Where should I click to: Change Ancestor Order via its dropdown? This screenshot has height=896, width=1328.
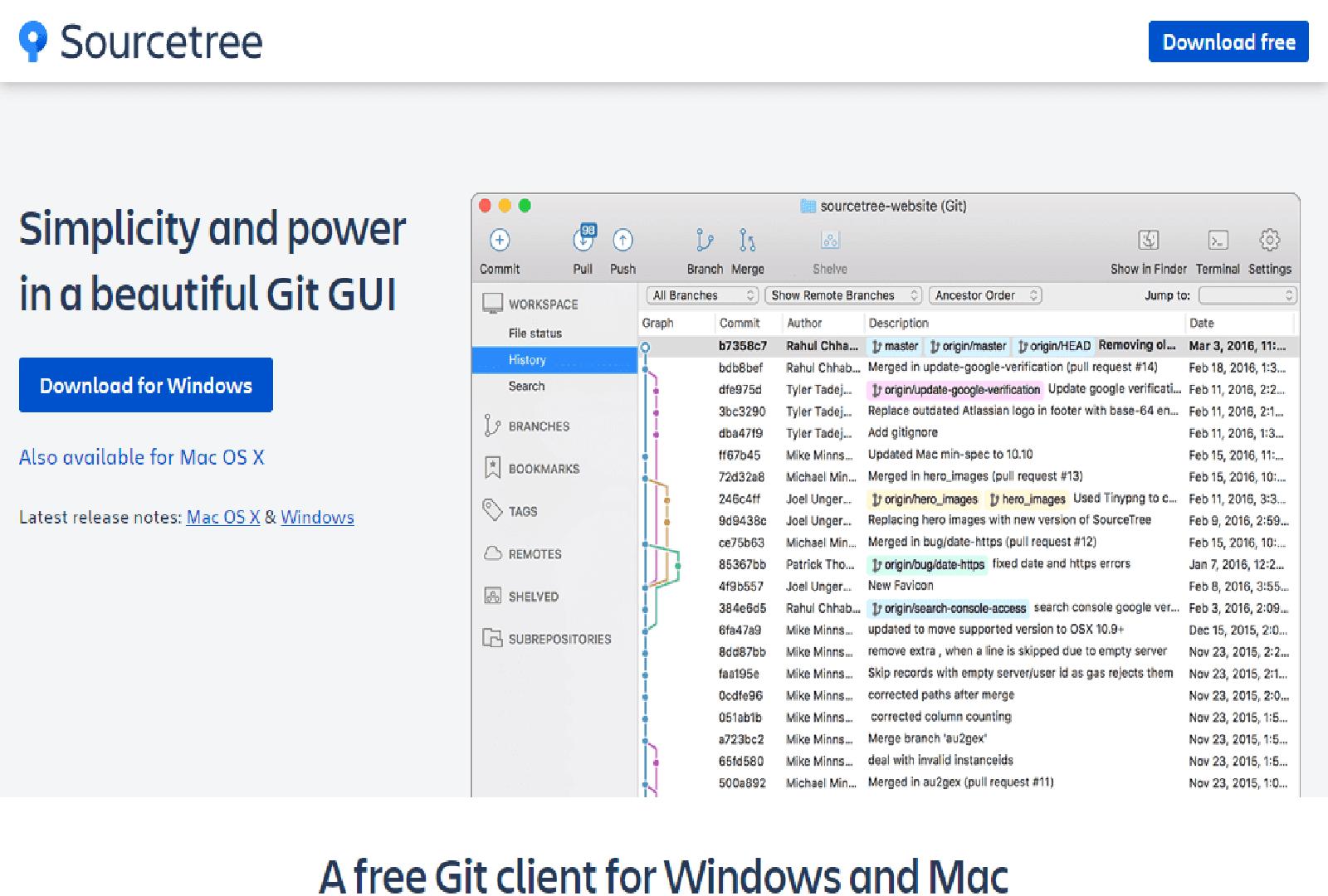(x=984, y=295)
